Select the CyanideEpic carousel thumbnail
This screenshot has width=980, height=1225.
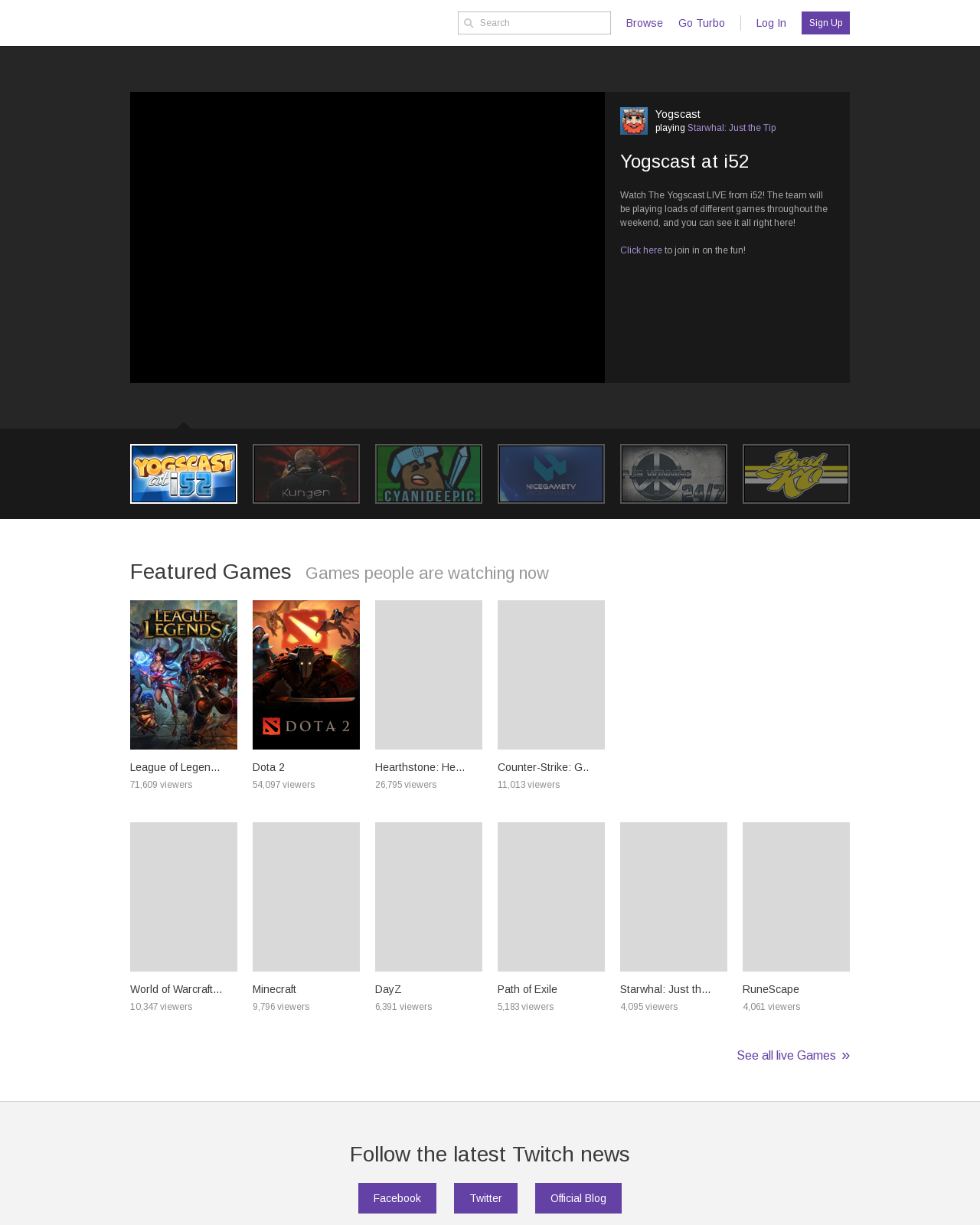(x=429, y=474)
